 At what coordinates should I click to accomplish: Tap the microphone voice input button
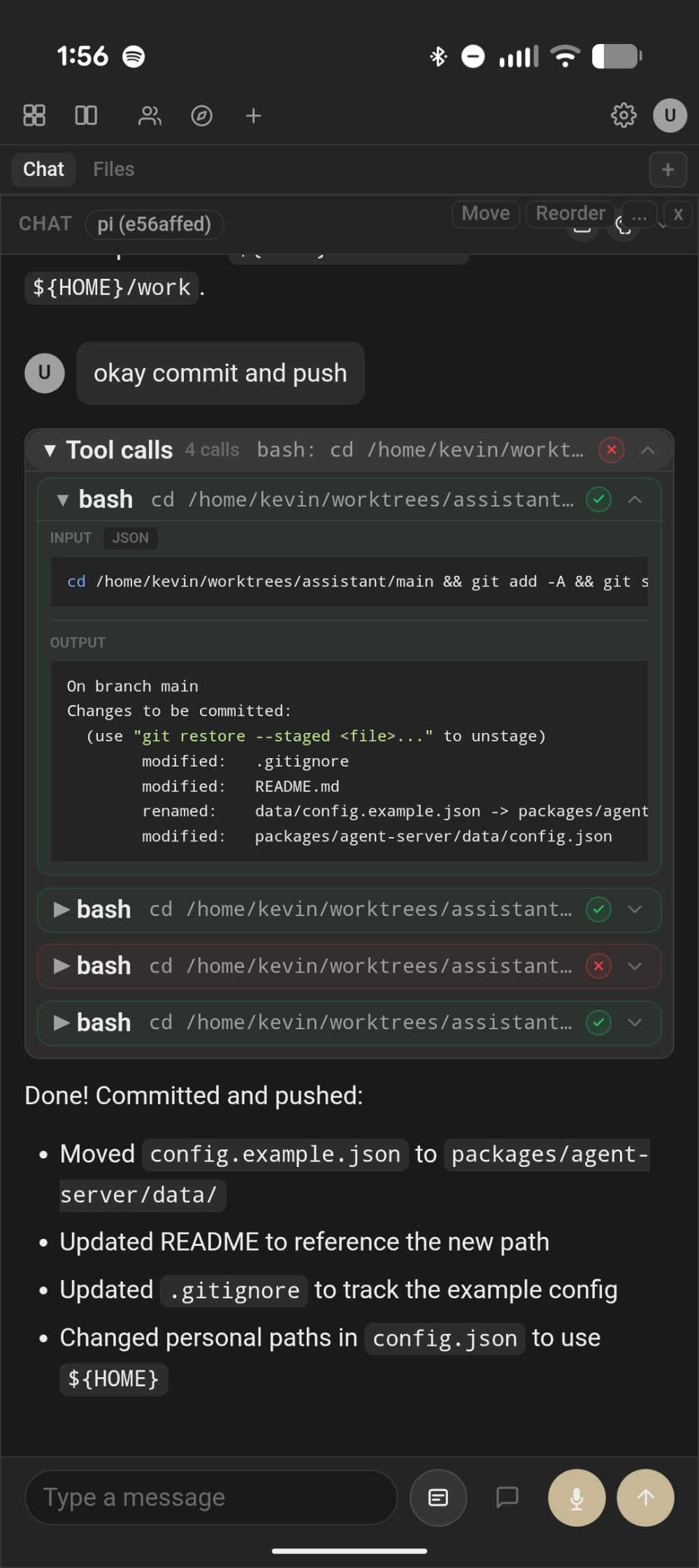(577, 1497)
